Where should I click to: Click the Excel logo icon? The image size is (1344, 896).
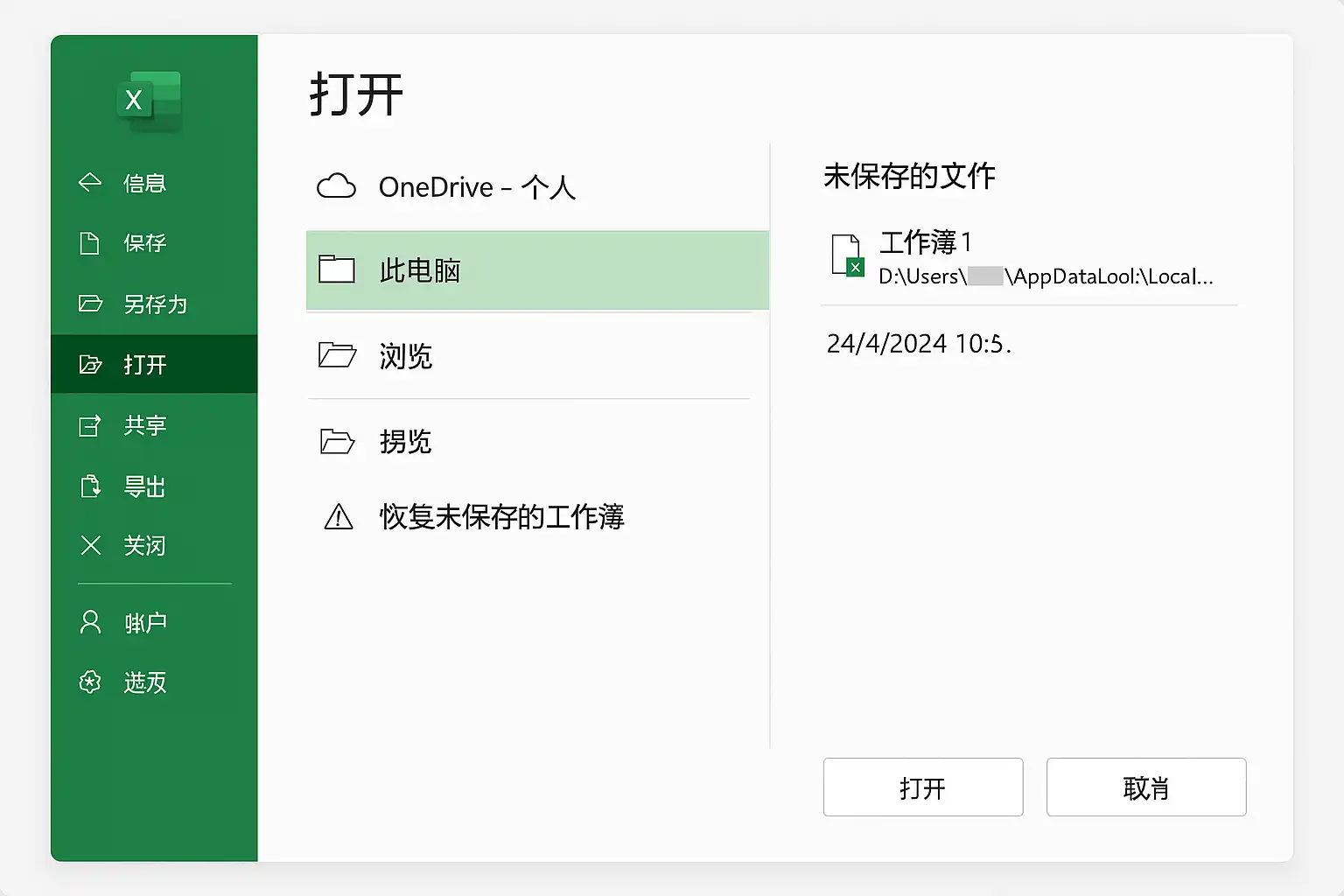[x=149, y=101]
